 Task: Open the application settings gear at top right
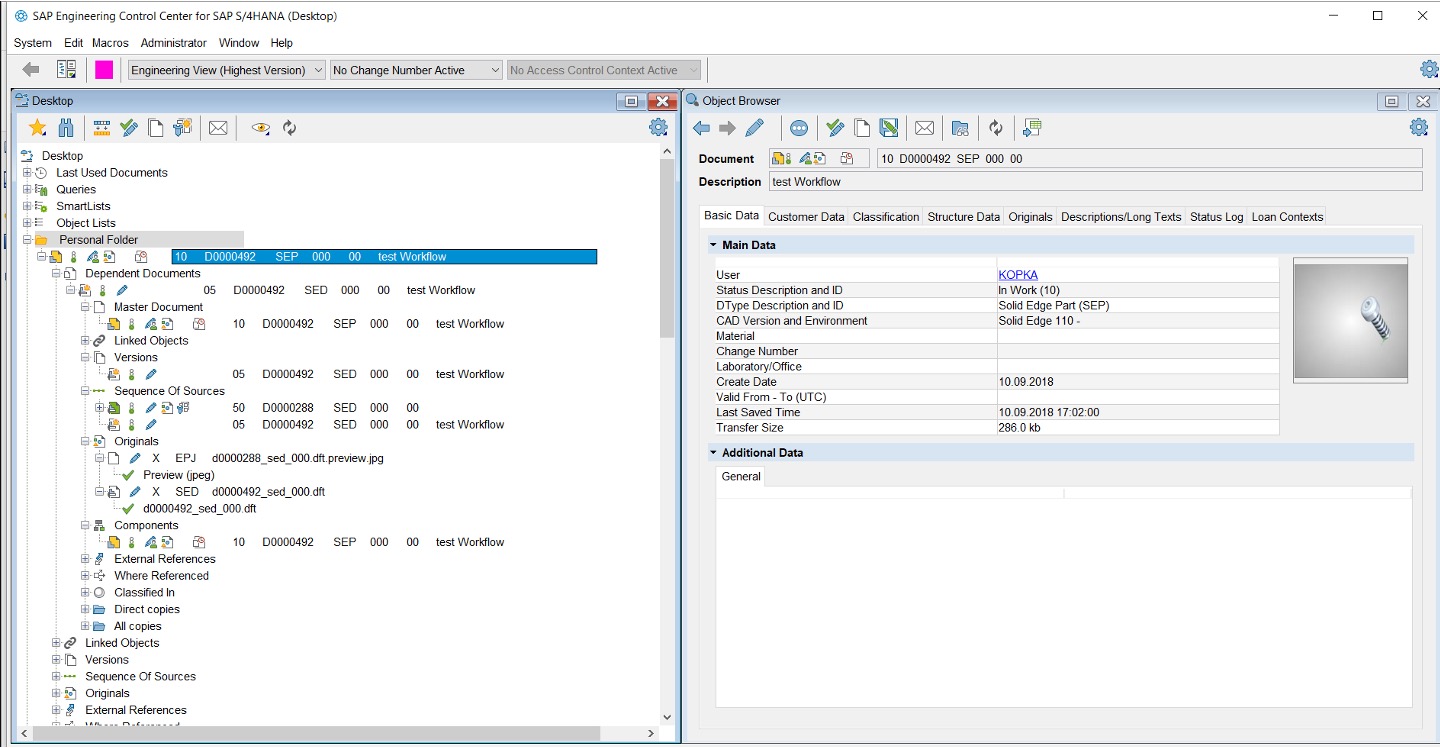click(1429, 69)
